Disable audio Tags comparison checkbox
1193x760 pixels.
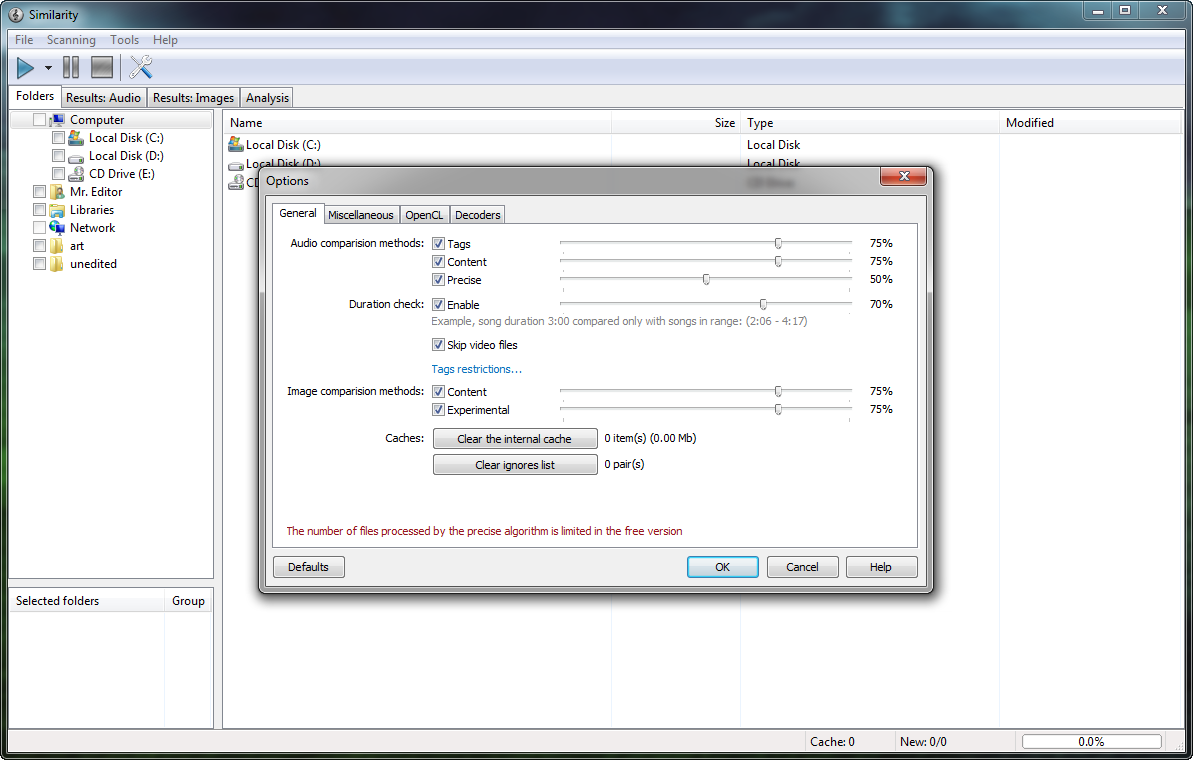(438, 243)
